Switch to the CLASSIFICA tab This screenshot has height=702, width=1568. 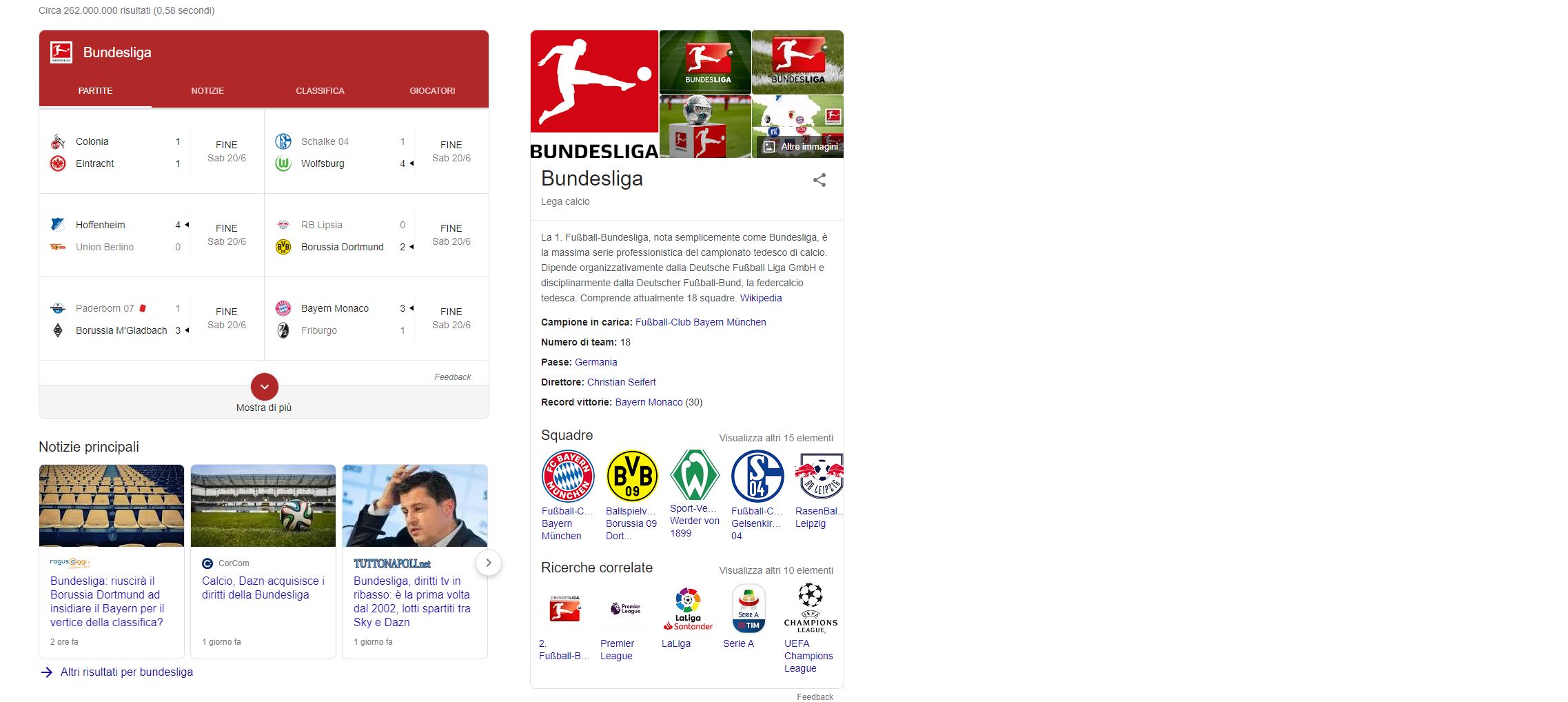320,90
